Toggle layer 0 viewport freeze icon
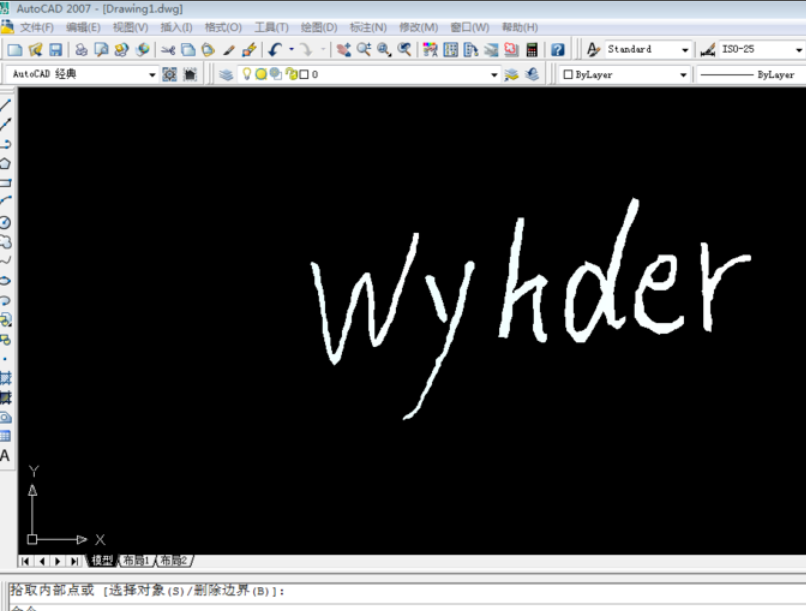This screenshot has width=806, height=611. coord(276,75)
